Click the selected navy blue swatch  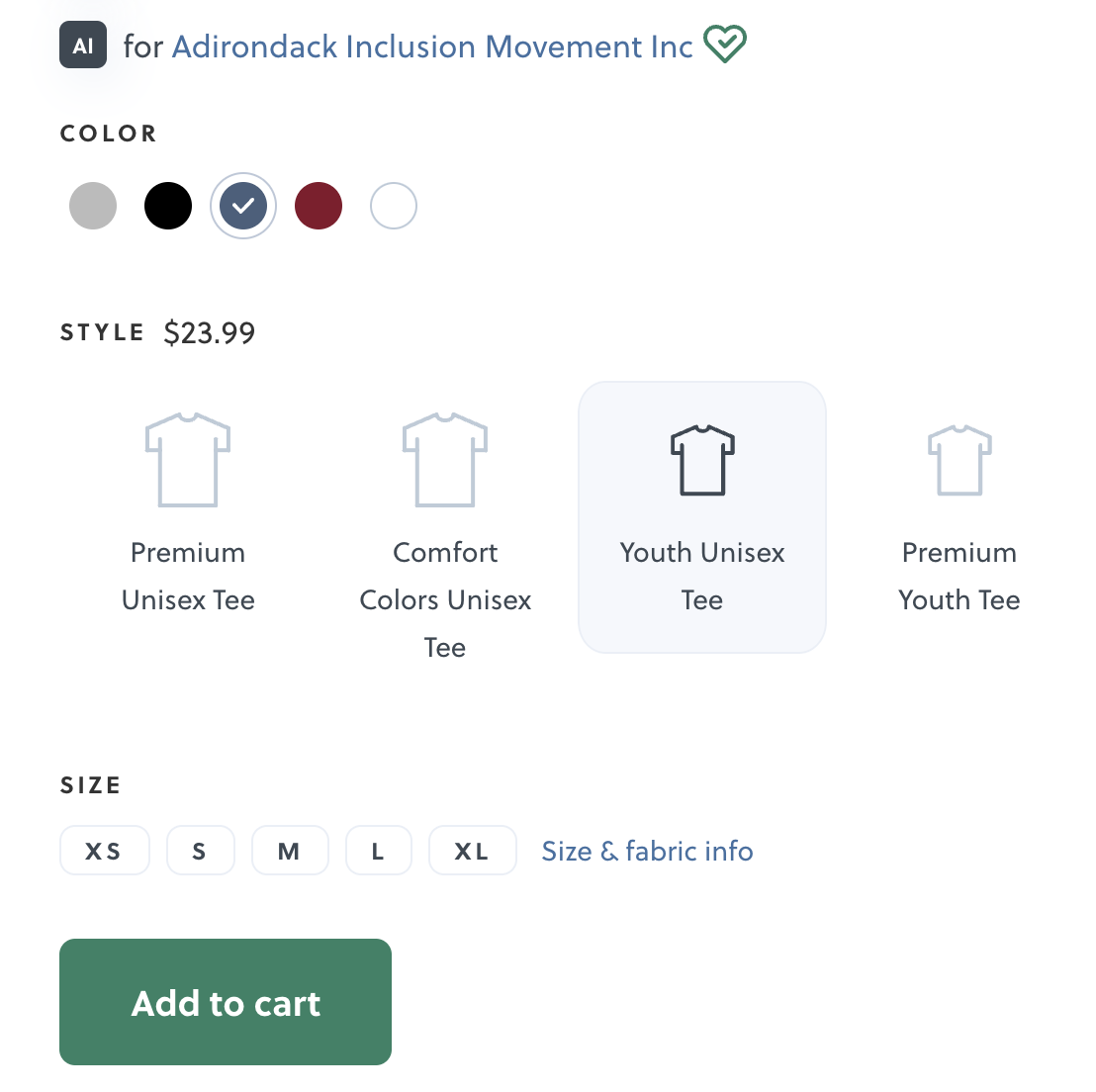[243, 206]
